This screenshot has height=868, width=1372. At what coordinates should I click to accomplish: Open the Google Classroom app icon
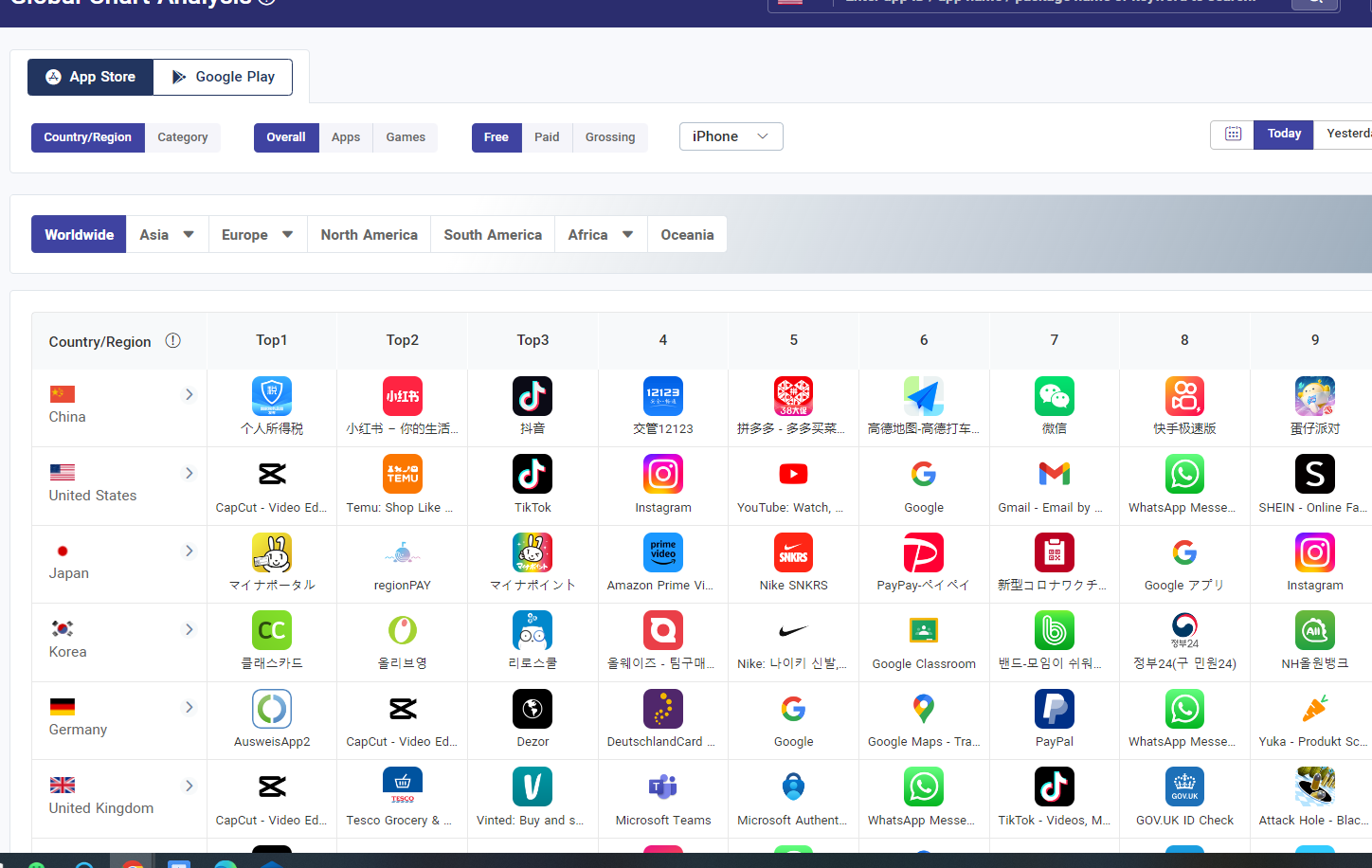[924, 630]
